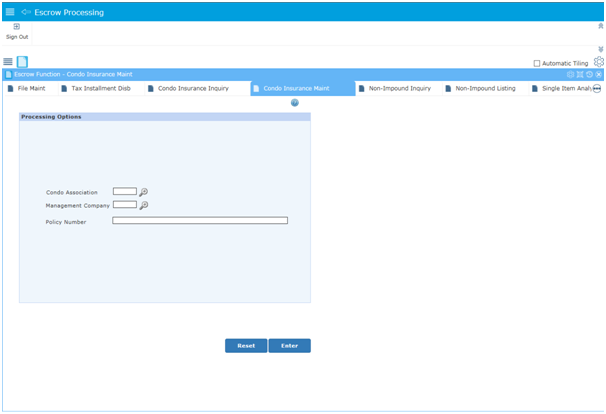Collapse toolbar with the up chevron icon

601,26
